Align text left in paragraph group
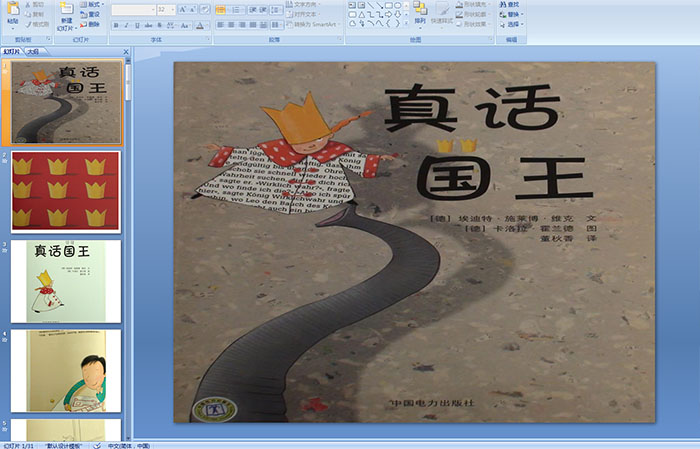This screenshot has width=700, height=449. click(220, 25)
